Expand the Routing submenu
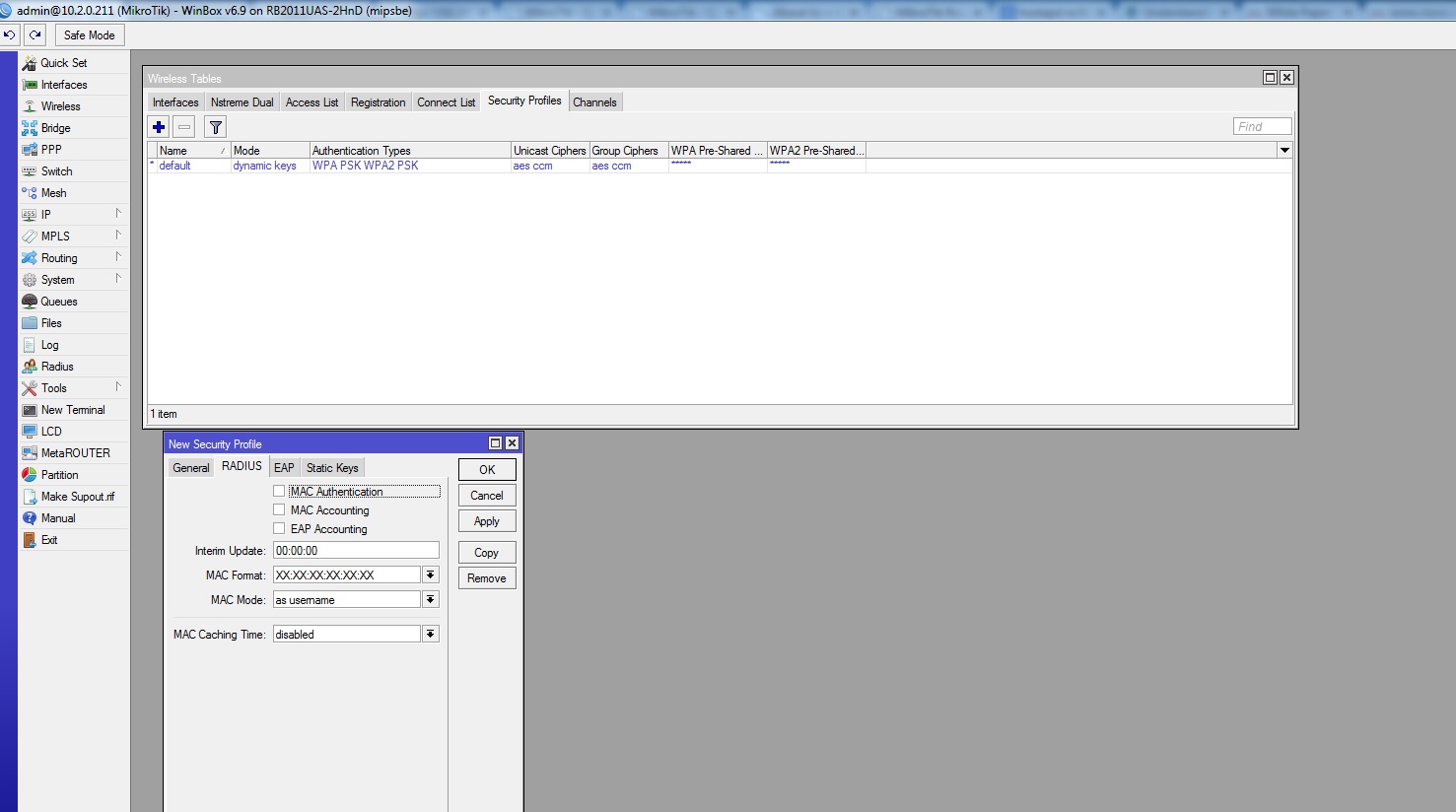The image size is (1456, 812). click(118, 257)
